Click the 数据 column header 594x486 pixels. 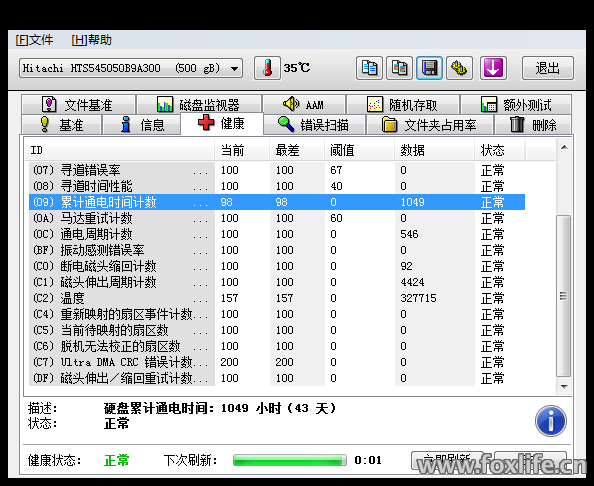[435, 150]
